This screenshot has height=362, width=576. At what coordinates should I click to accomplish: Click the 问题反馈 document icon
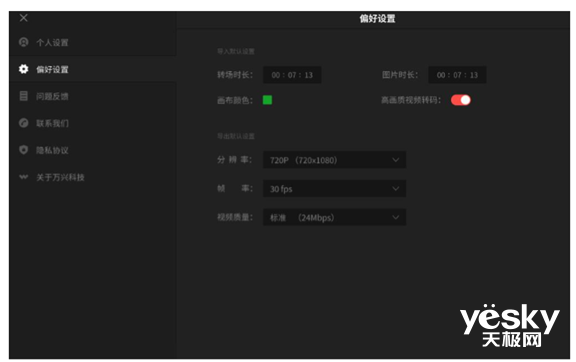(x=24, y=96)
